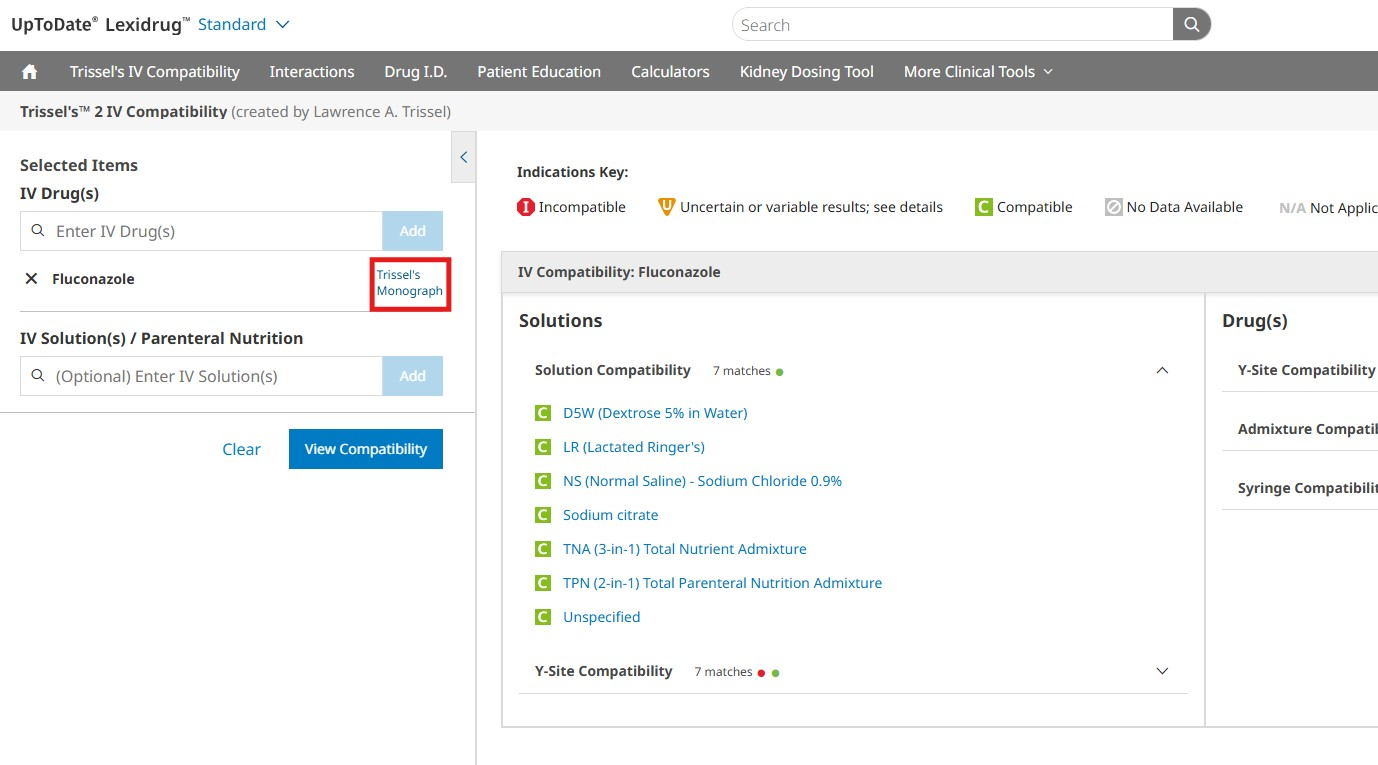This screenshot has width=1378, height=765.
Task: Collapse the left panel with the arrow
Action: coord(464,157)
